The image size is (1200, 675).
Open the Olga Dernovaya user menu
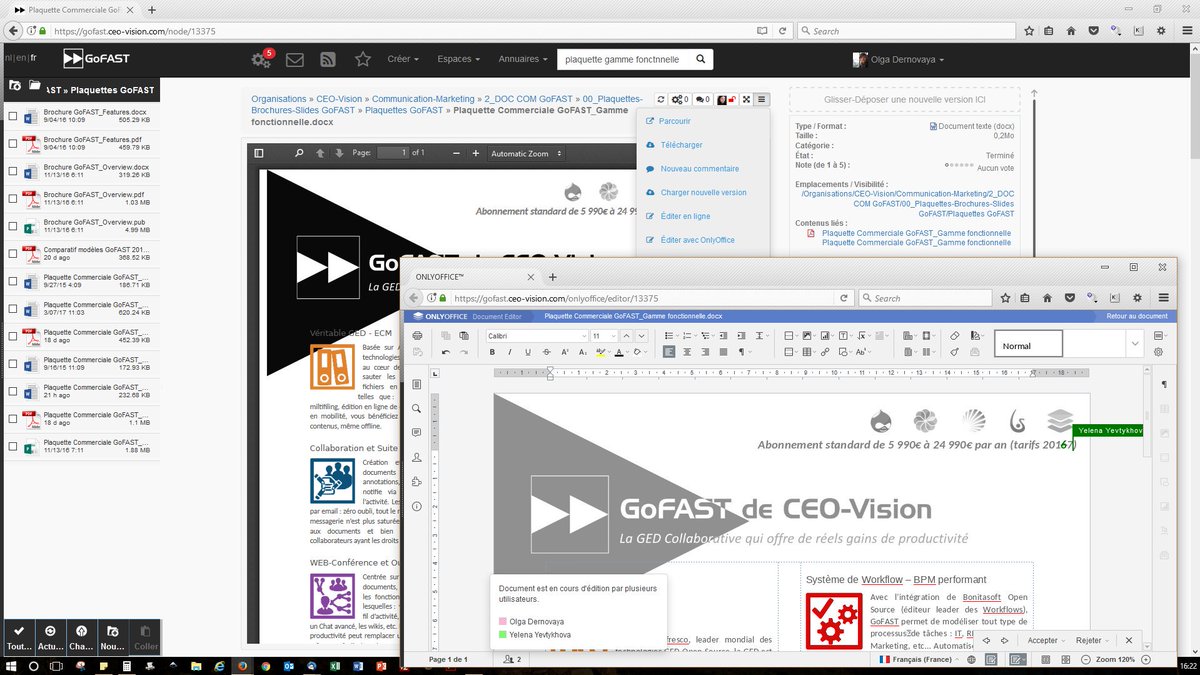[898, 59]
